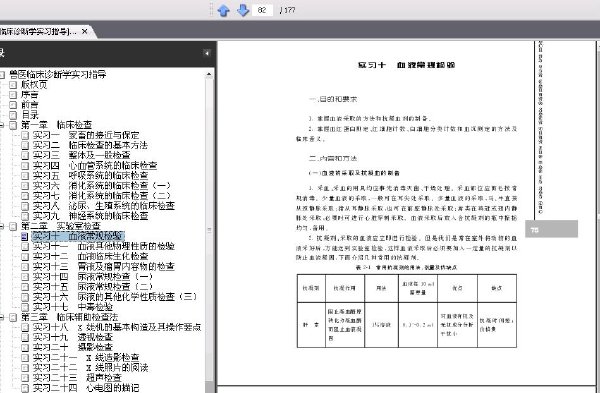Click the page heading 实习十 血液常规检验
The image size is (600, 393).
pyautogui.click(x=406, y=65)
